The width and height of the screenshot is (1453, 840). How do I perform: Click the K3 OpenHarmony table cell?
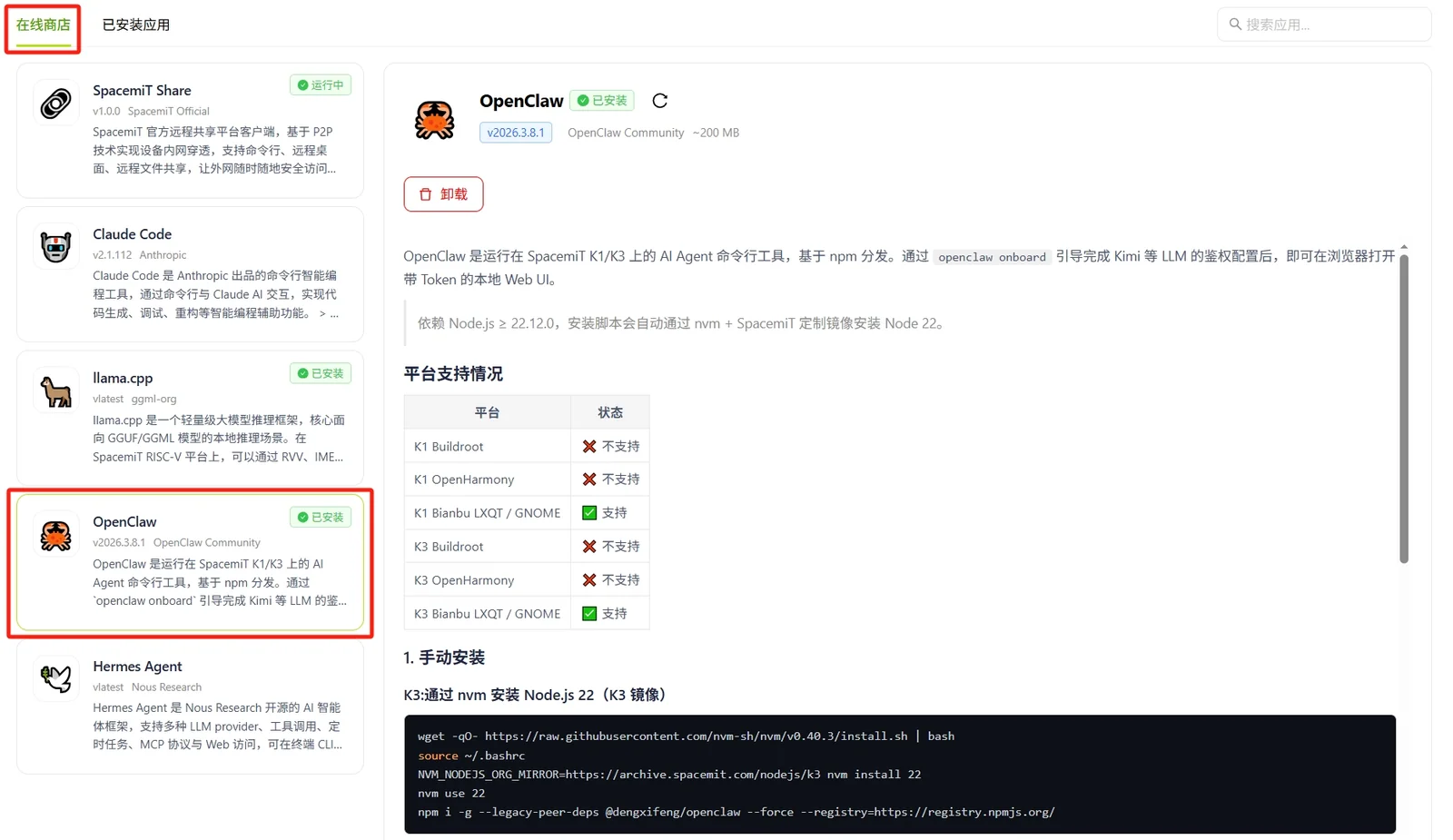[x=487, y=580]
